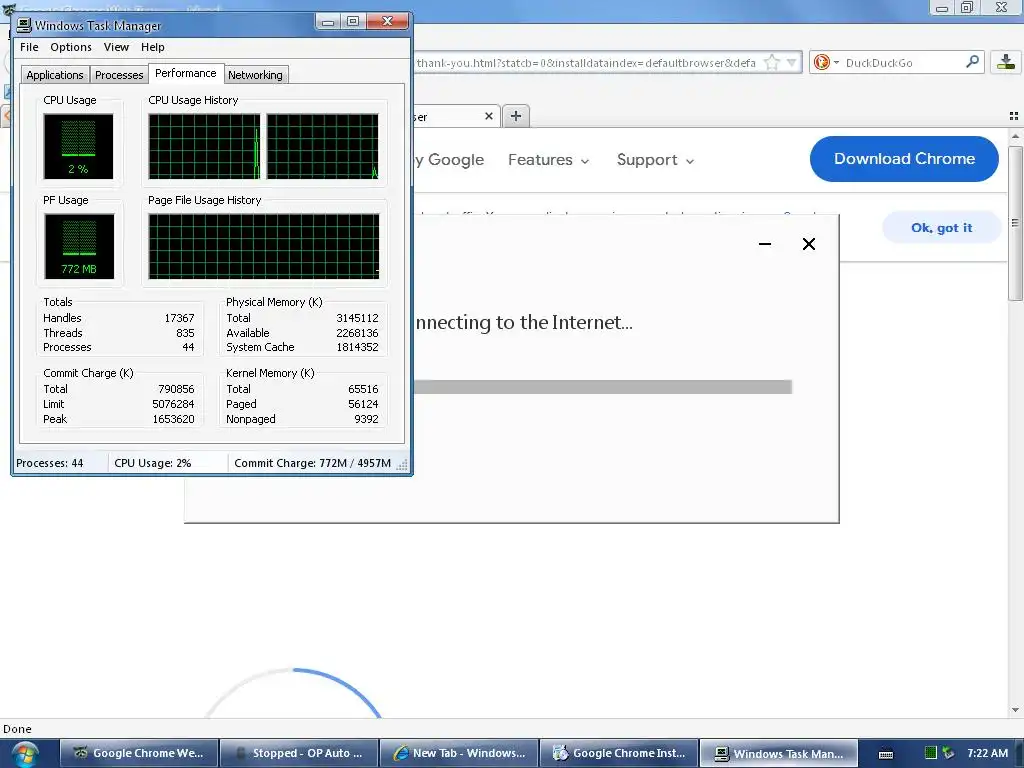1024x768 pixels.
Task: Switch to the Processes tab
Action: pyautogui.click(x=119, y=75)
